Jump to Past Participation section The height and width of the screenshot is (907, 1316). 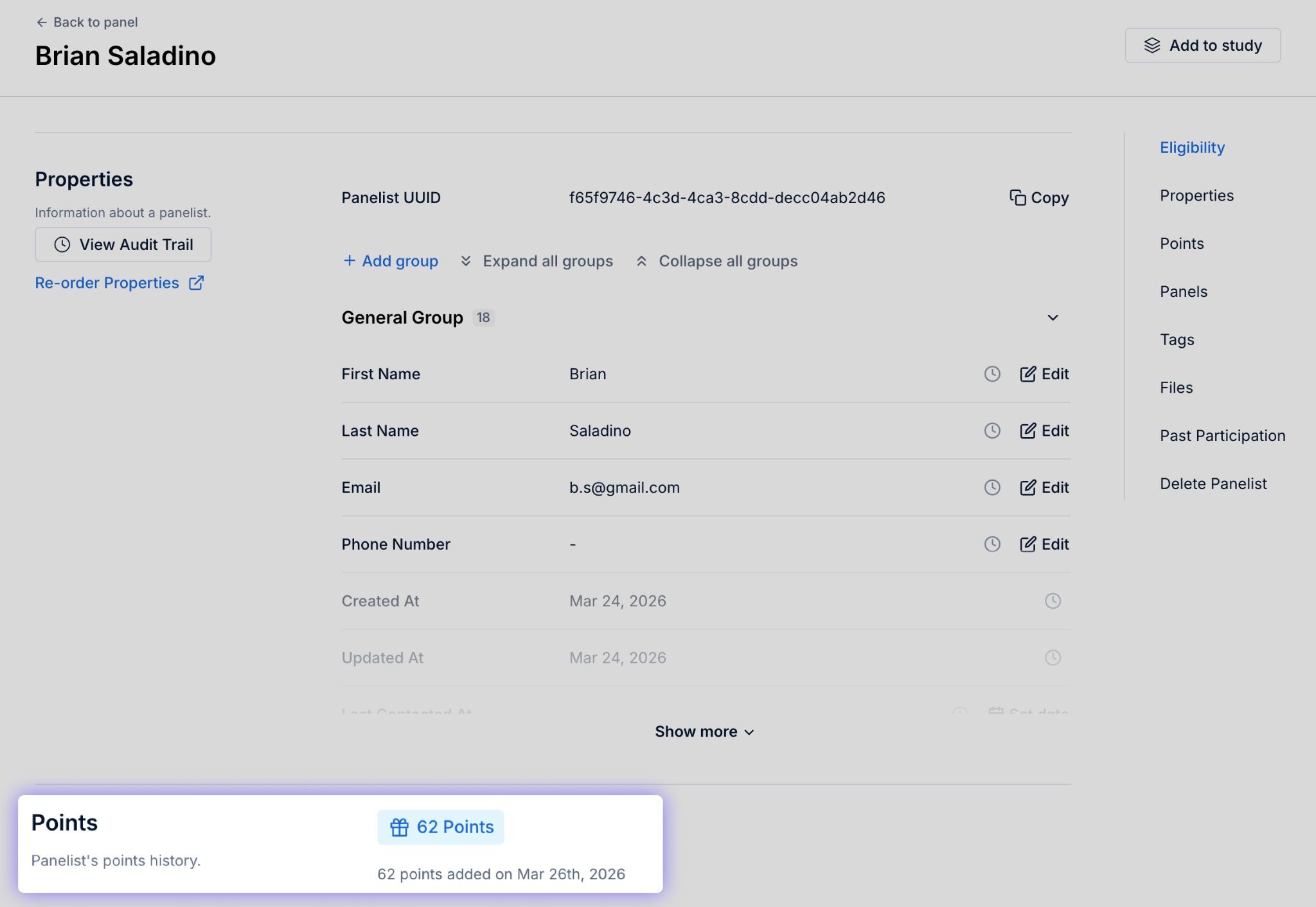1222,435
